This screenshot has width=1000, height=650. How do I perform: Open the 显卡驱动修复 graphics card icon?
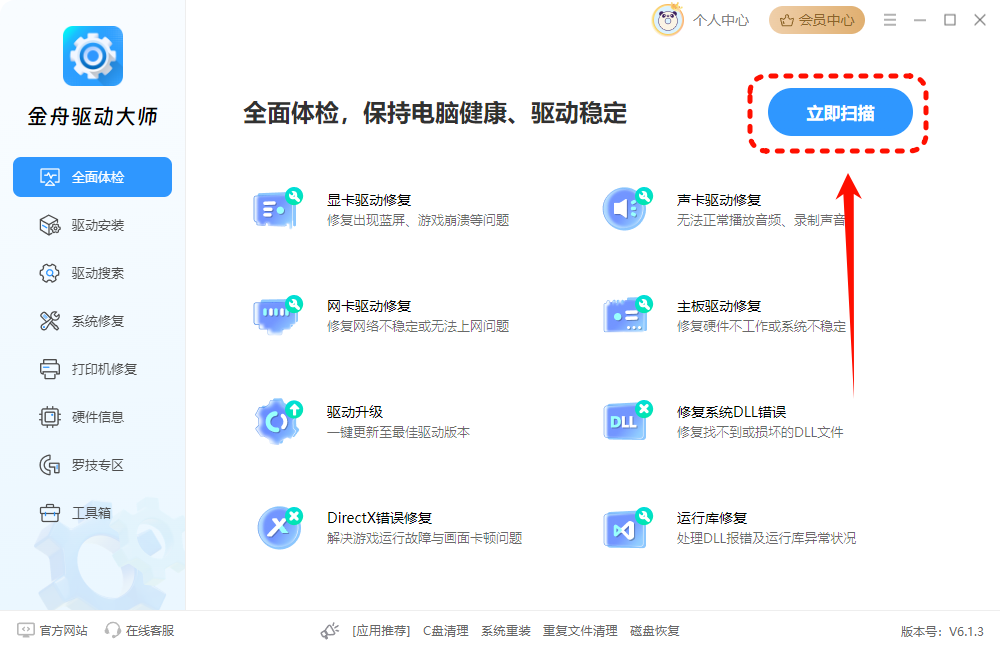tap(277, 209)
